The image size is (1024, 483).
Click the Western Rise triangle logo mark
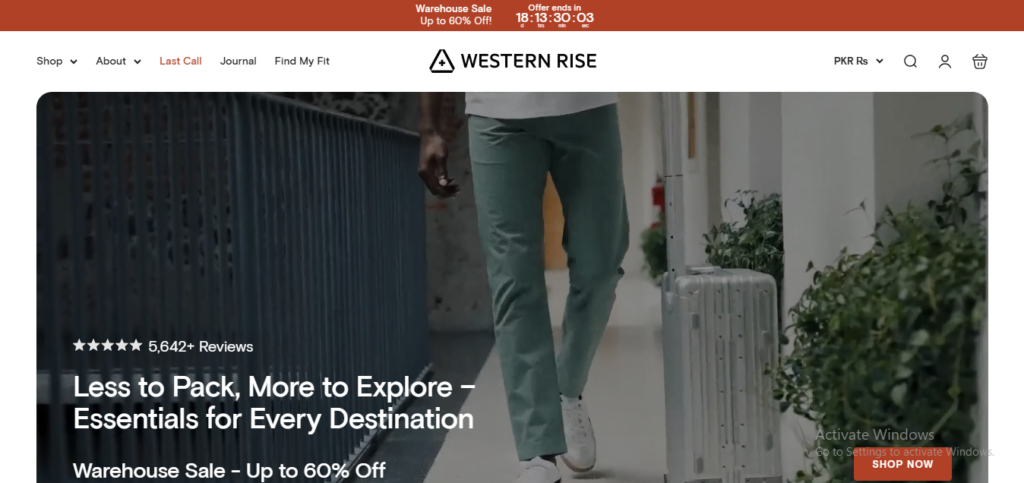(441, 61)
